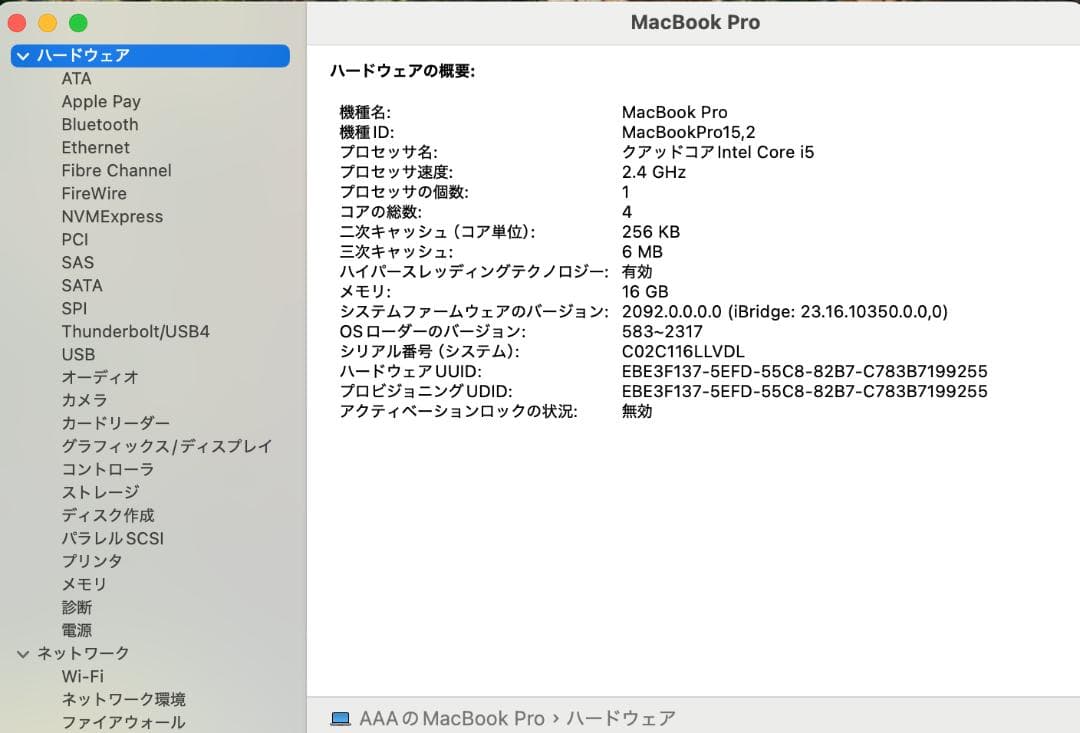Open the Fibre Channel section
Screen dimensions: 1080x733
[x=115, y=170]
